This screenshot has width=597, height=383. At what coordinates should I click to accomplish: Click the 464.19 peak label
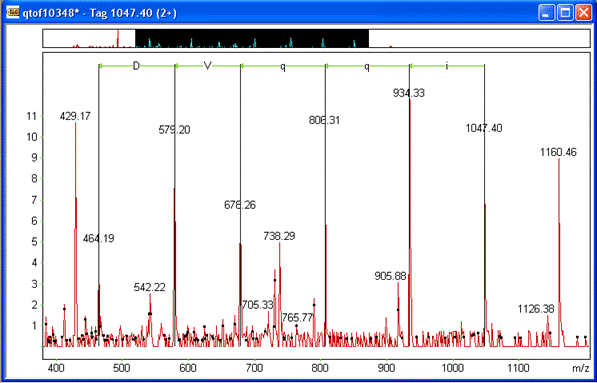pyautogui.click(x=99, y=239)
